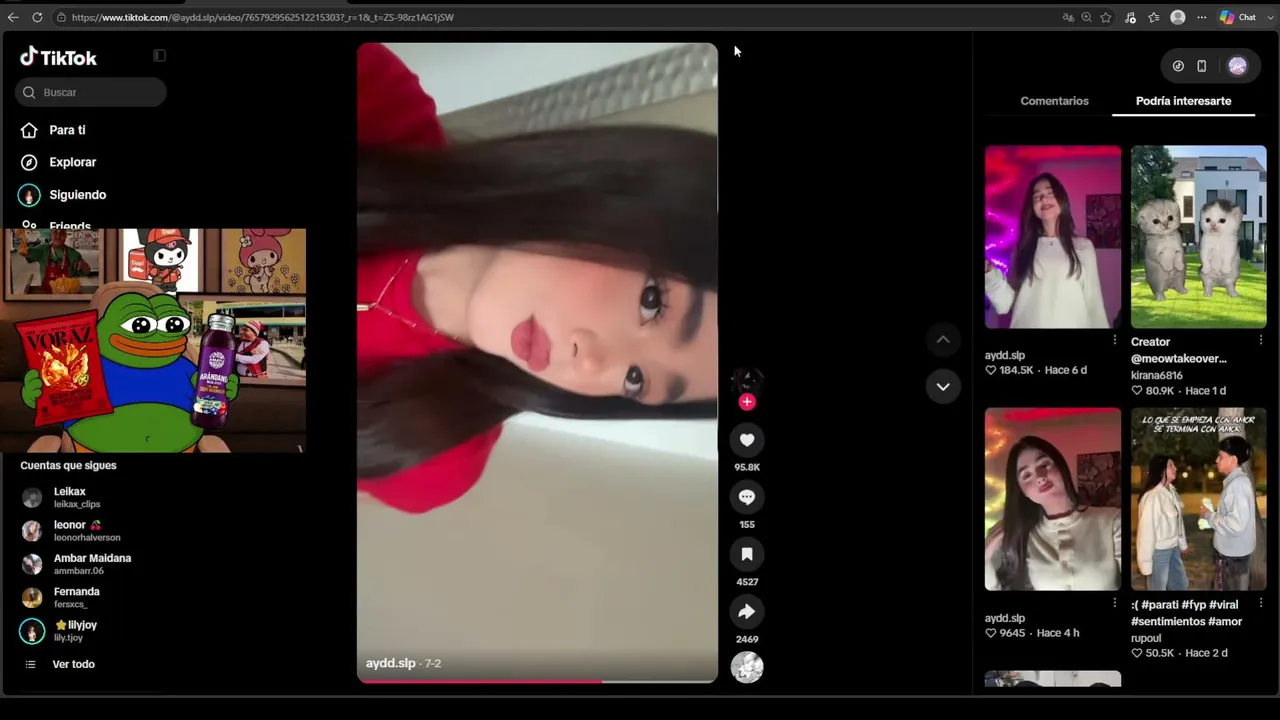Screen dimensions: 1280x720
Task: Open aydd.slp video with 9645 likes
Action: (x=1053, y=499)
